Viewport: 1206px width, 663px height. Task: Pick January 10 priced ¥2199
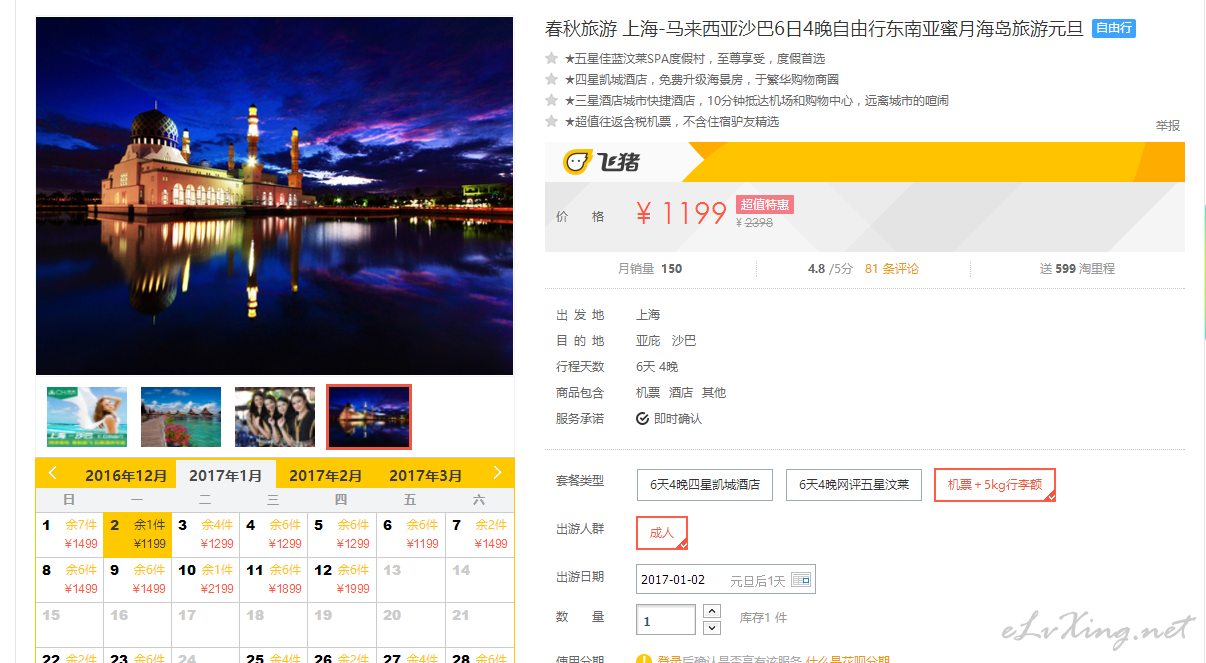tap(206, 579)
